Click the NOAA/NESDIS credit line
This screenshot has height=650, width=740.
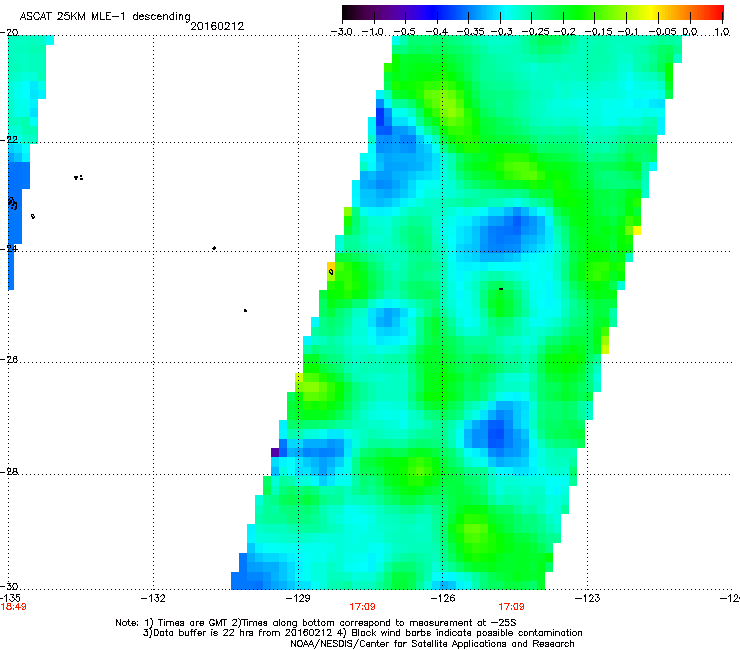tap(432, 644)
